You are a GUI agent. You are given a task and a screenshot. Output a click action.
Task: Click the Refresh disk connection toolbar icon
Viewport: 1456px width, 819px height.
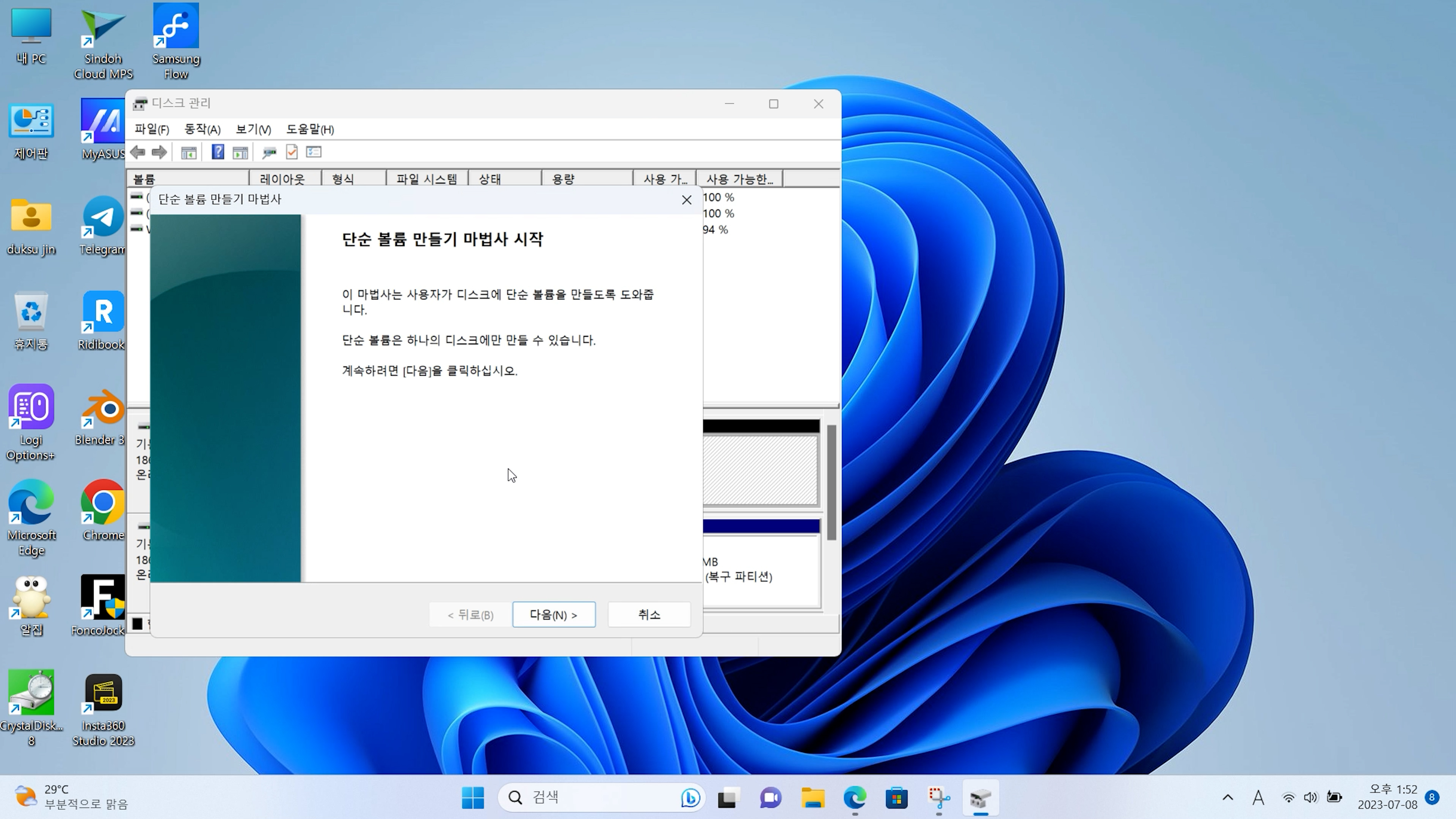pyautogui.click(x=269, y=152)
